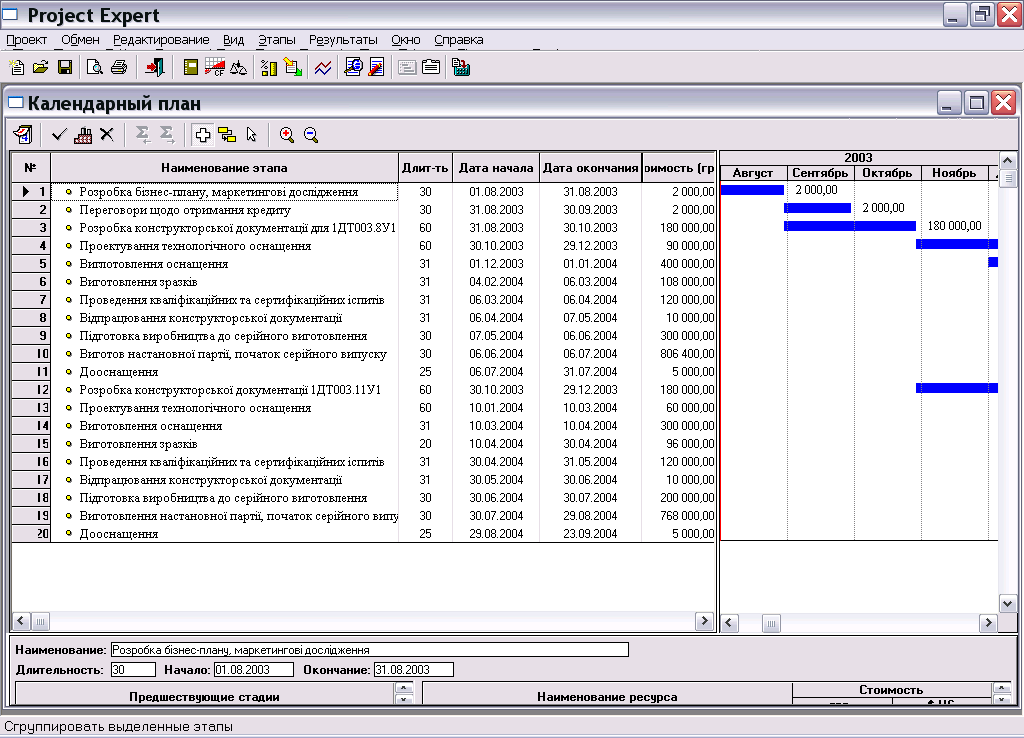The height and width of the screenshot is (738, 1024).
Task: Click the checkmark edit-stage icon
Action: point(59,135)
